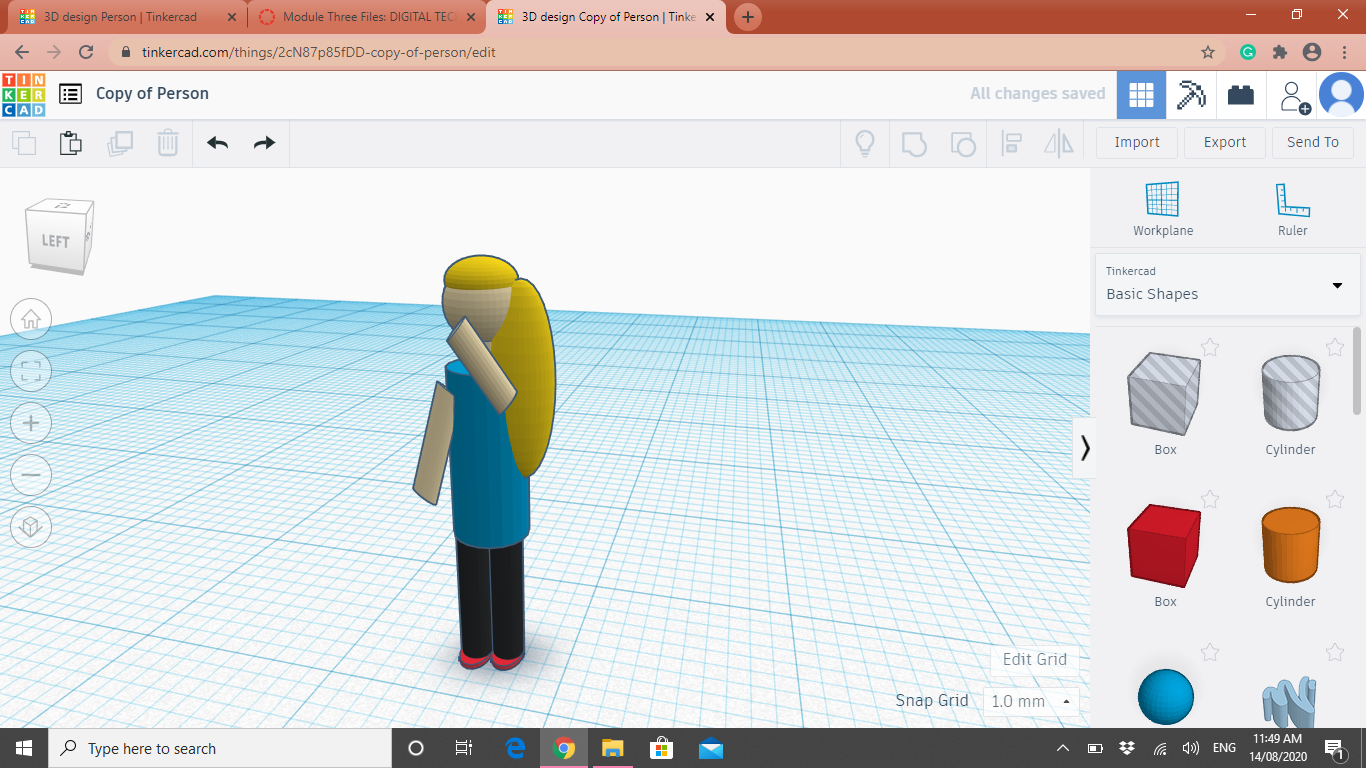Viewport: 1366px width, 768px height.
Task: Switch to 3D design grid view
Action: tap(1141, 95)
